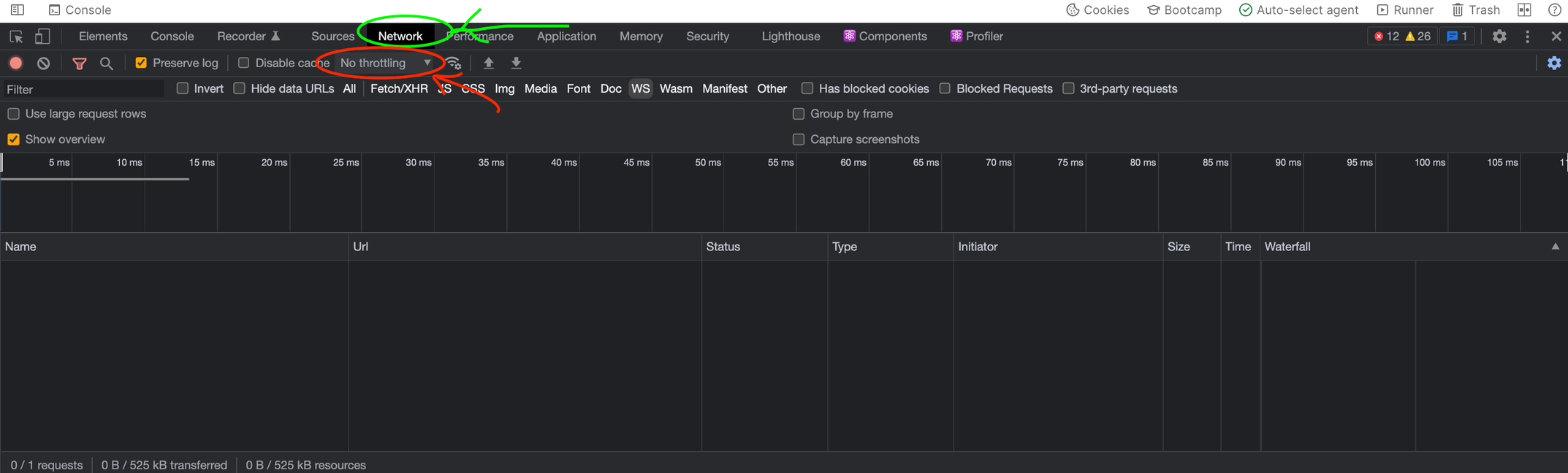
Task: Toggle the network filter funnel icon
Action: (x=80, y=64)
